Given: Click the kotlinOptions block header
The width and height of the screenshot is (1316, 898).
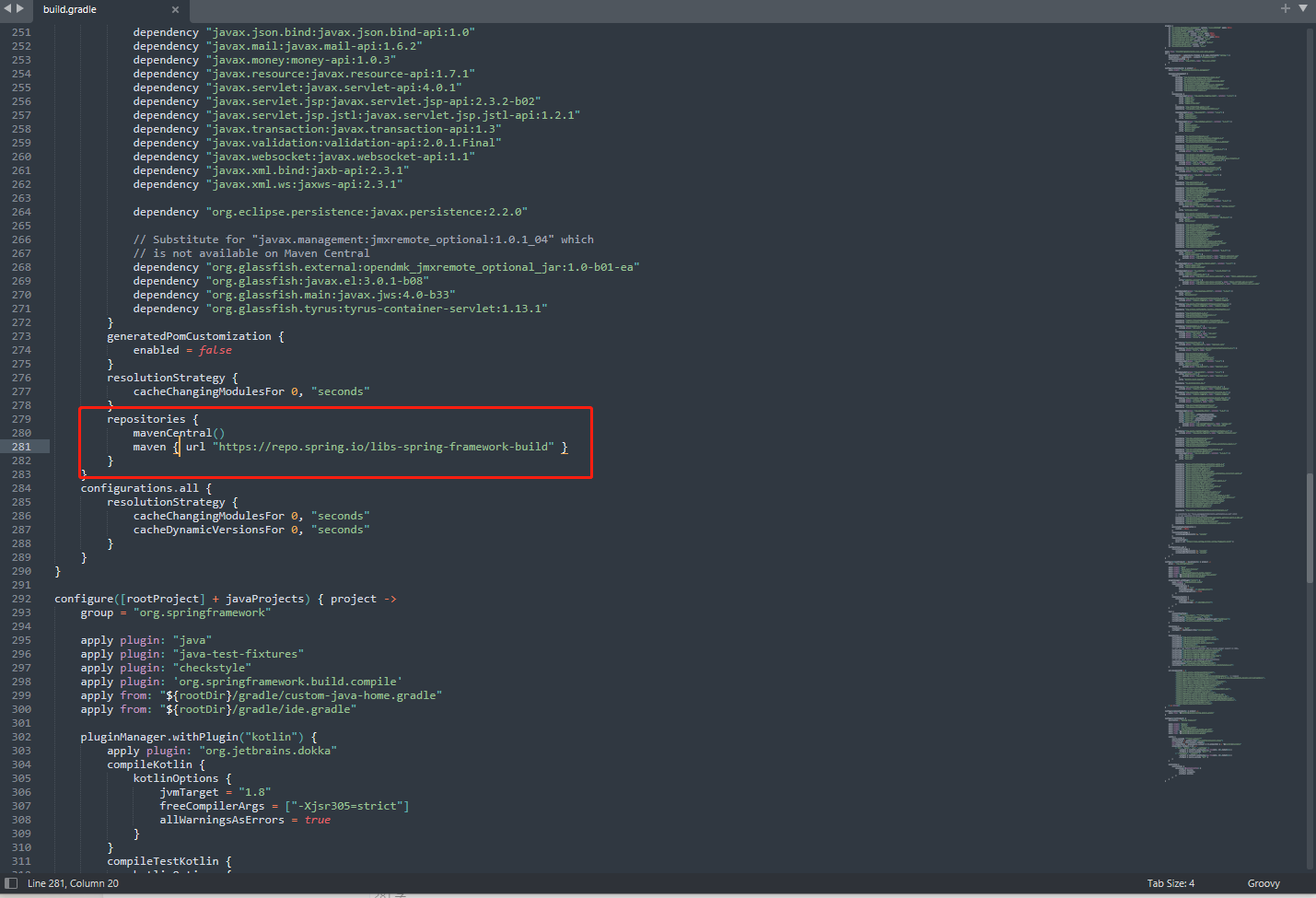Looking at the screenshot, I should (x=182, y=778).
